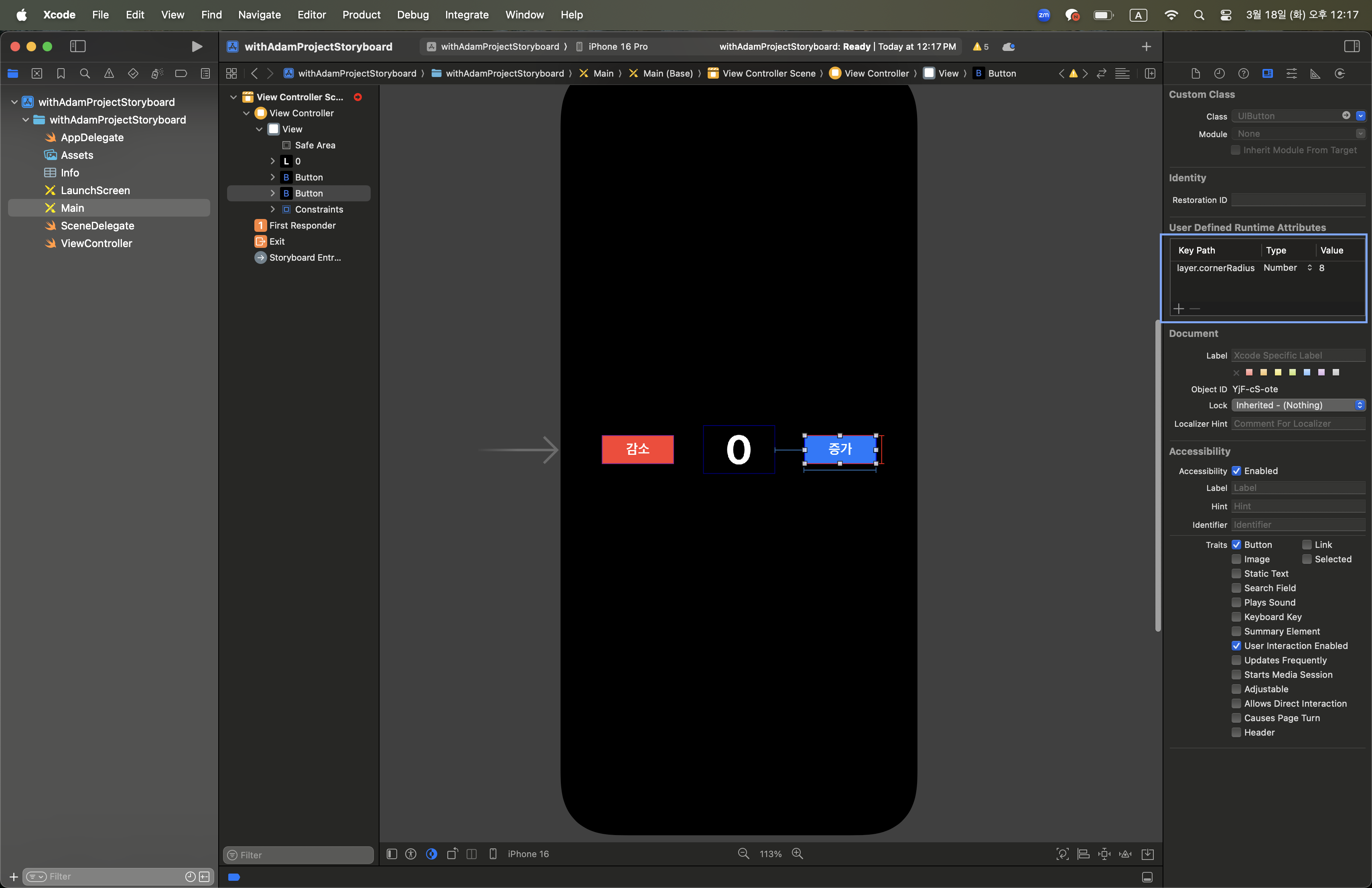1372x888 pixels.
Task: Open the Library with the plus icon
Action: pos(1146,47)
